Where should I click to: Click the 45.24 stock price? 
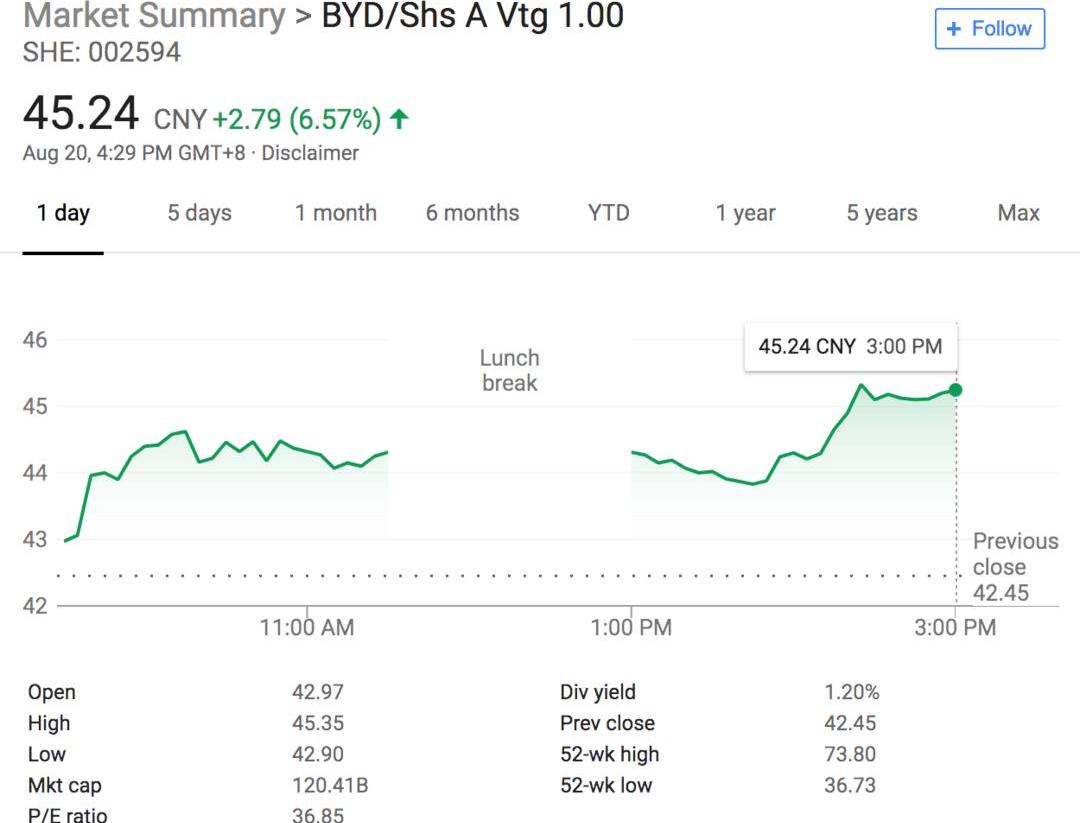click(81, 114)
